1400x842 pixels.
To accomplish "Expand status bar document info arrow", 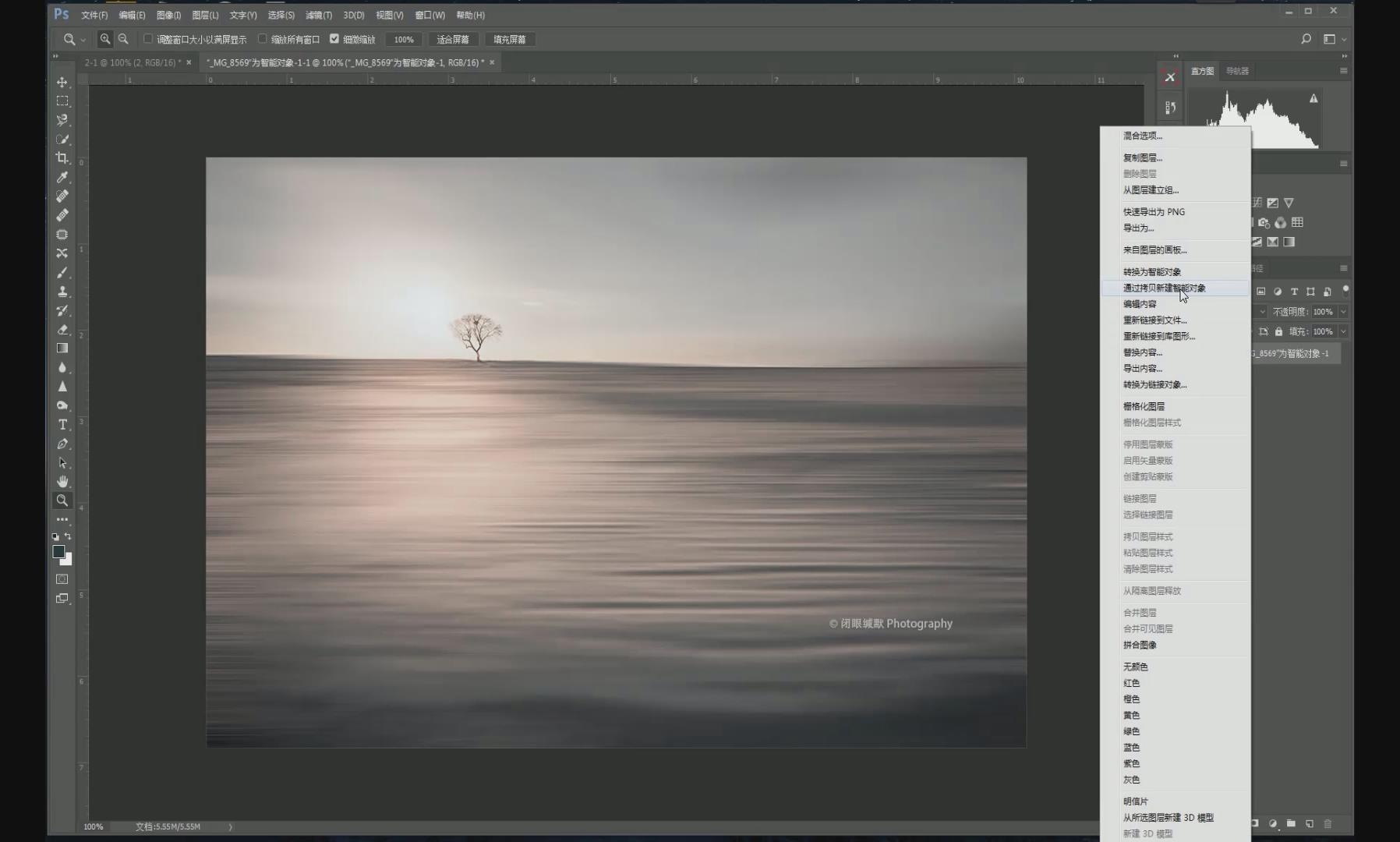I will click(230, 826).
